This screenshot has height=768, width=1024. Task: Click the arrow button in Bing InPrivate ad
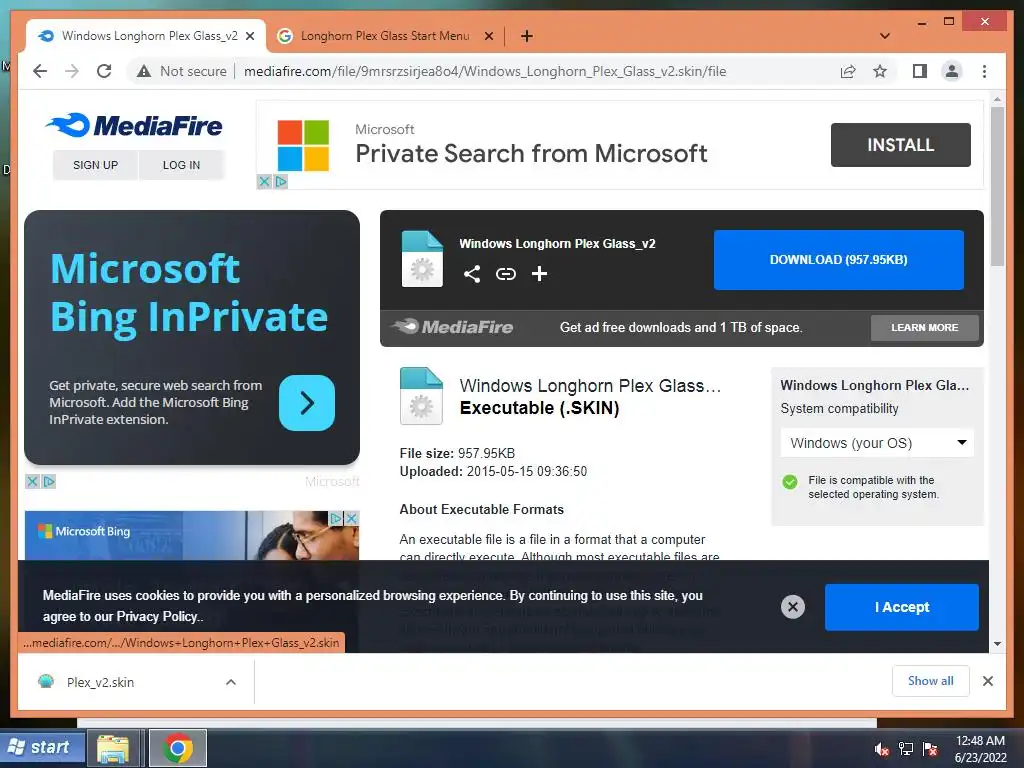coord(307,403)
